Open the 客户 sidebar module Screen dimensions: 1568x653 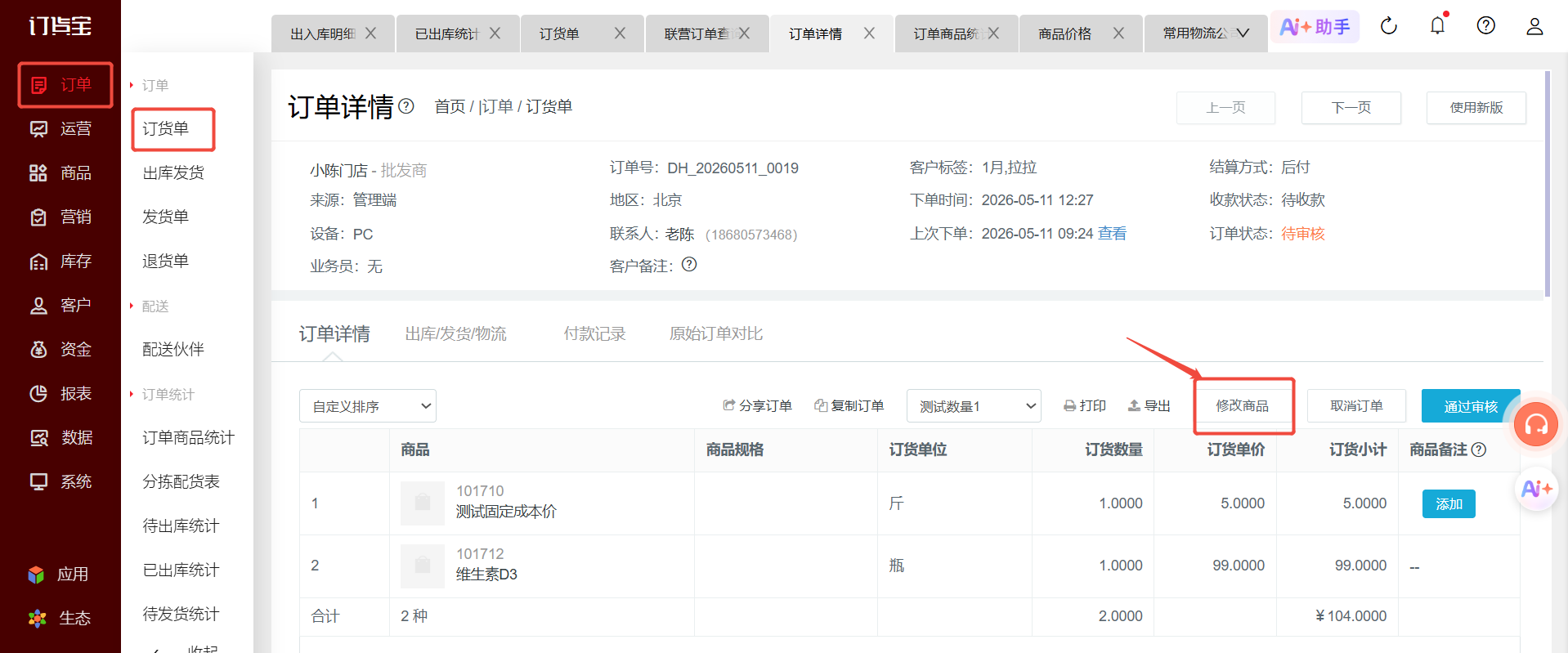click(x=60, y=306)
